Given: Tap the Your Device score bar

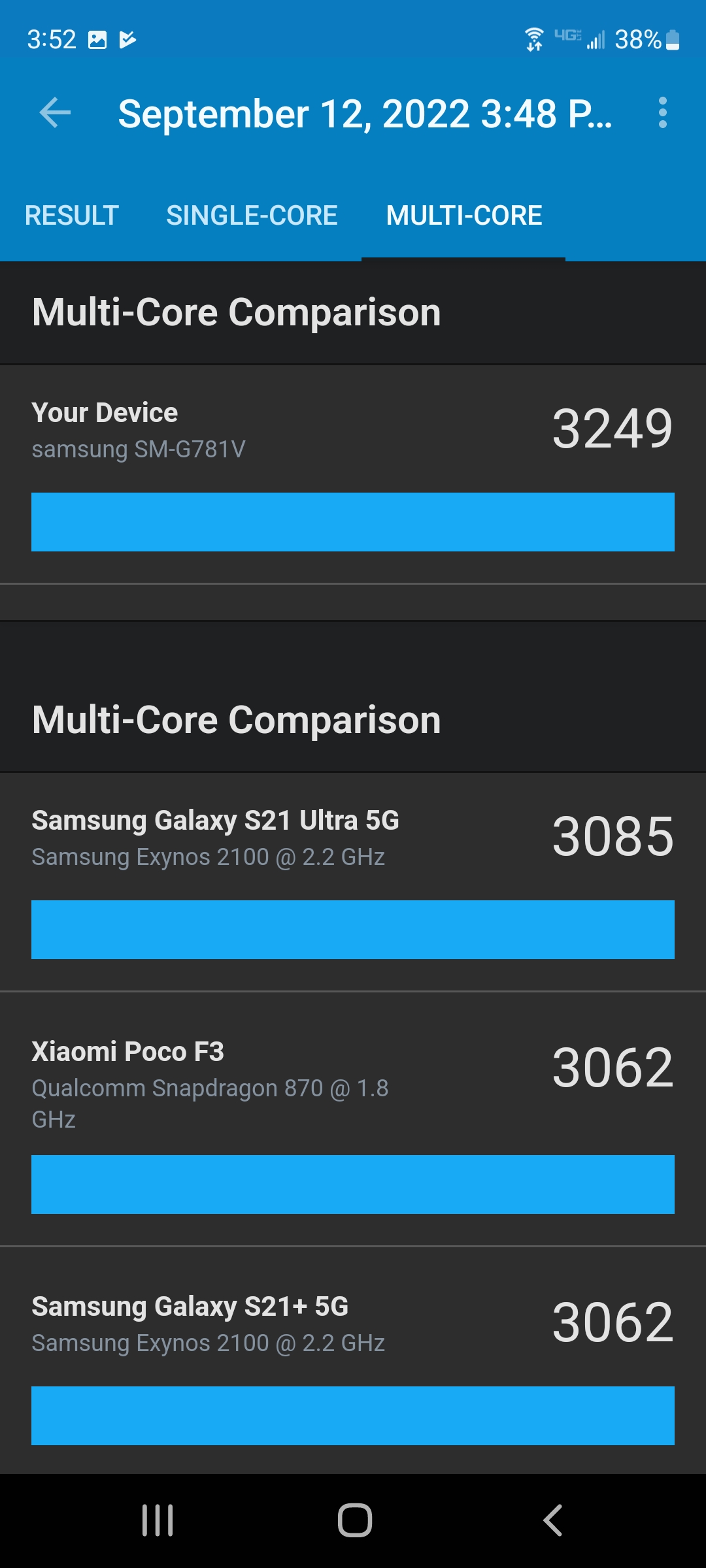Looking at the screenshot, I should [353, 522].
